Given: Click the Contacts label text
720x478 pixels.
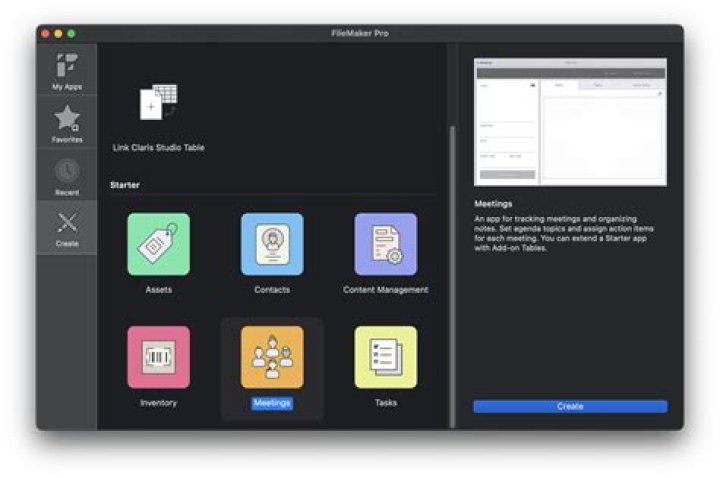Looking at the screenshot, I should point(272,290).
